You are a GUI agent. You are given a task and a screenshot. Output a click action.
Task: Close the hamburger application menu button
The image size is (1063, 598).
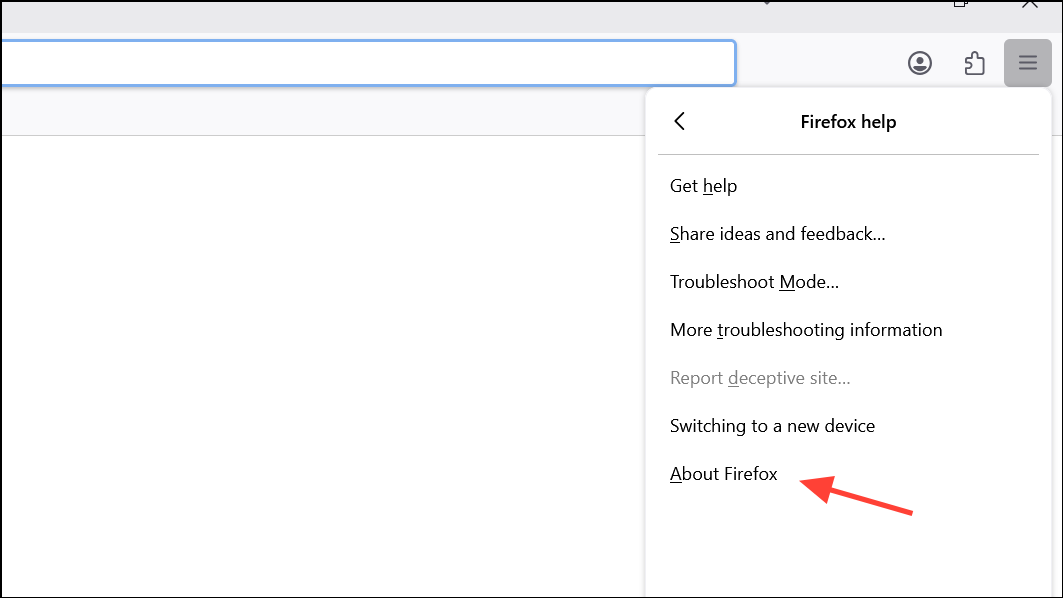point(1028,63)
